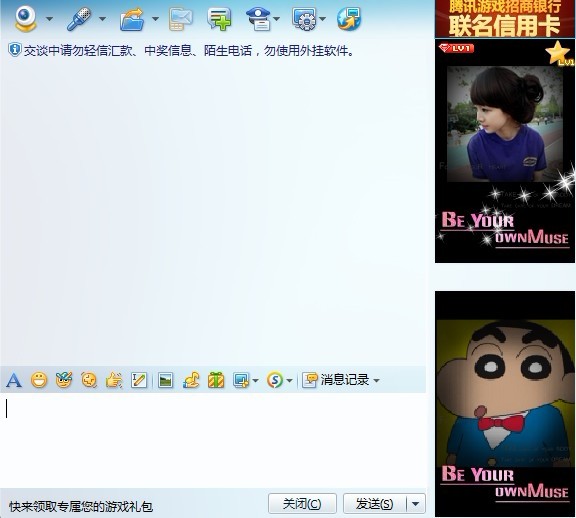Image resolution: width=576 pixels, height=518 pixels.
Task: Open the smiley emoticon picker
Action: pos(39,380)
